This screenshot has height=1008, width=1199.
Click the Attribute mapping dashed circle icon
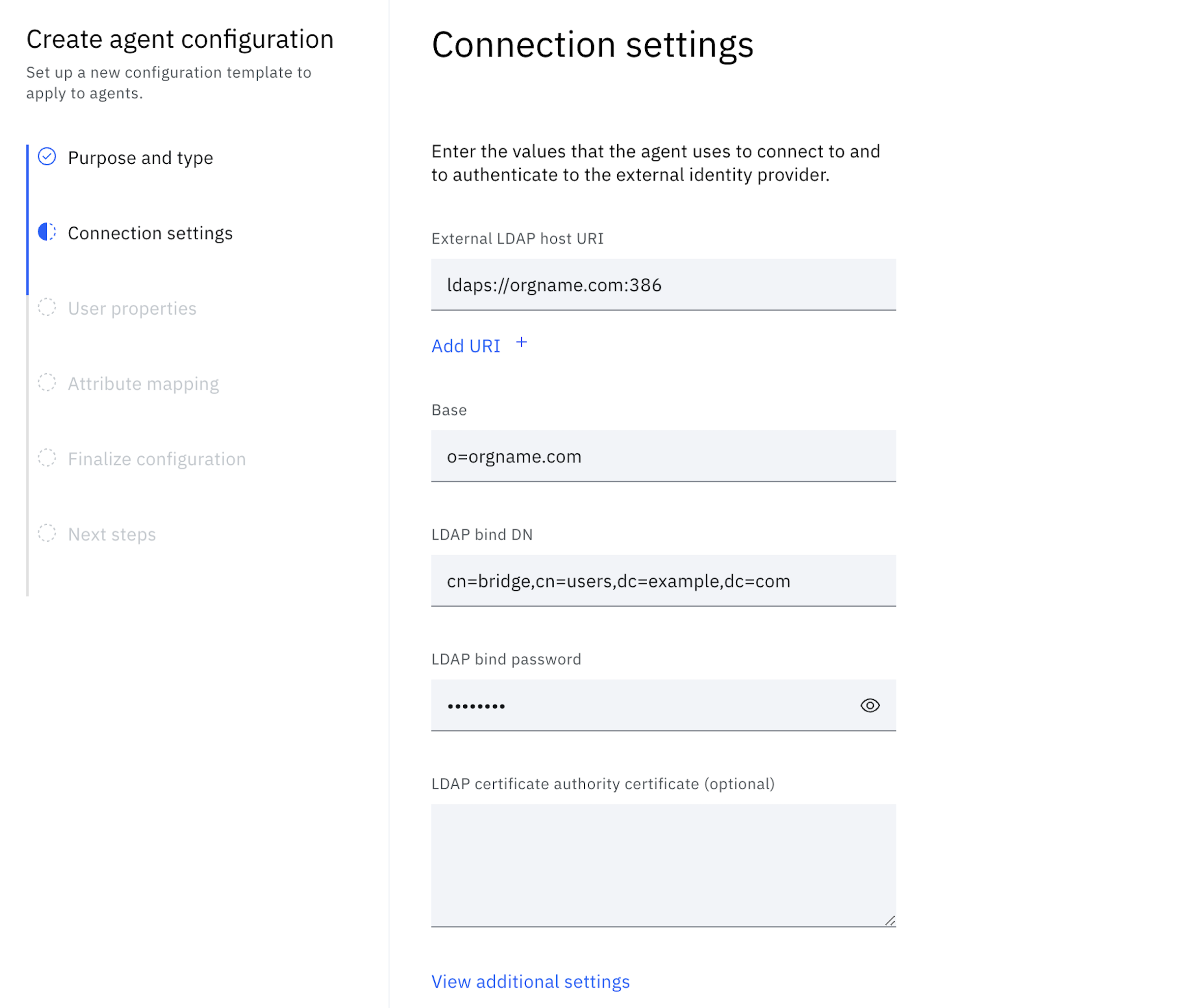tap(47, 383)
